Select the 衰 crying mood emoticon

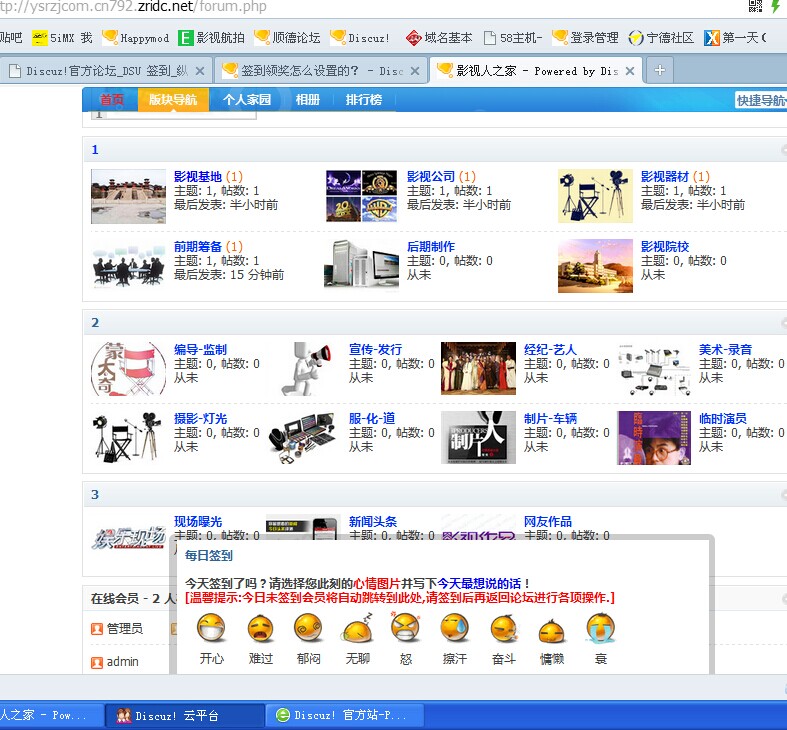600,628
